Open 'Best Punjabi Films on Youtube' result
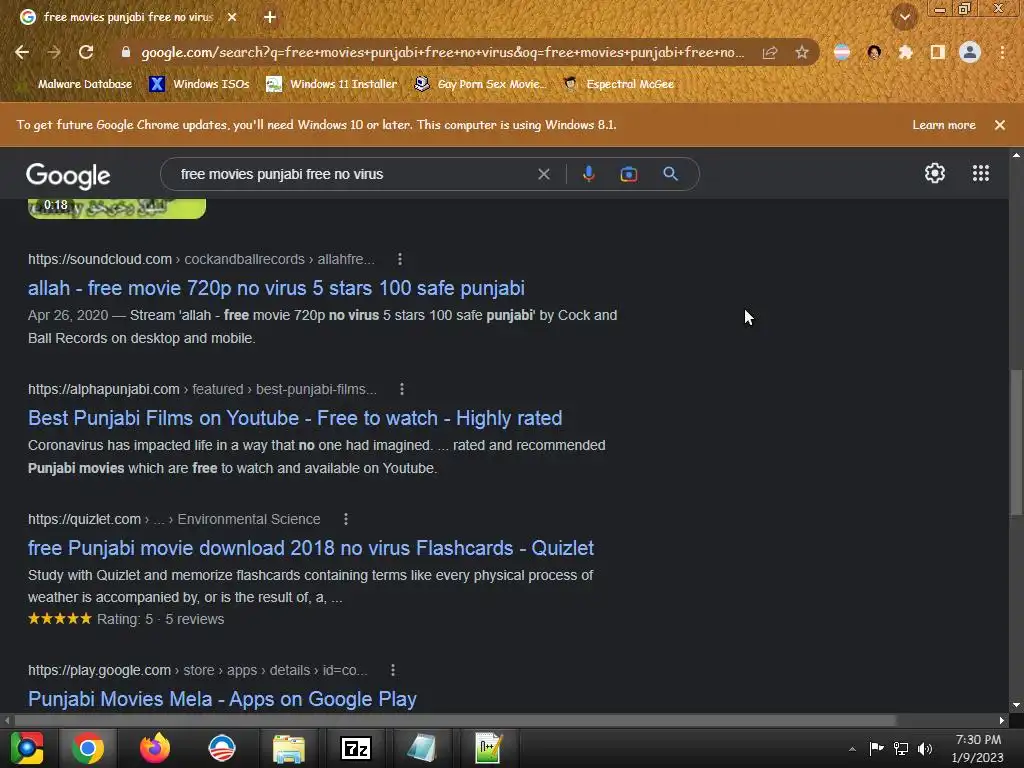 pos(295,418)
